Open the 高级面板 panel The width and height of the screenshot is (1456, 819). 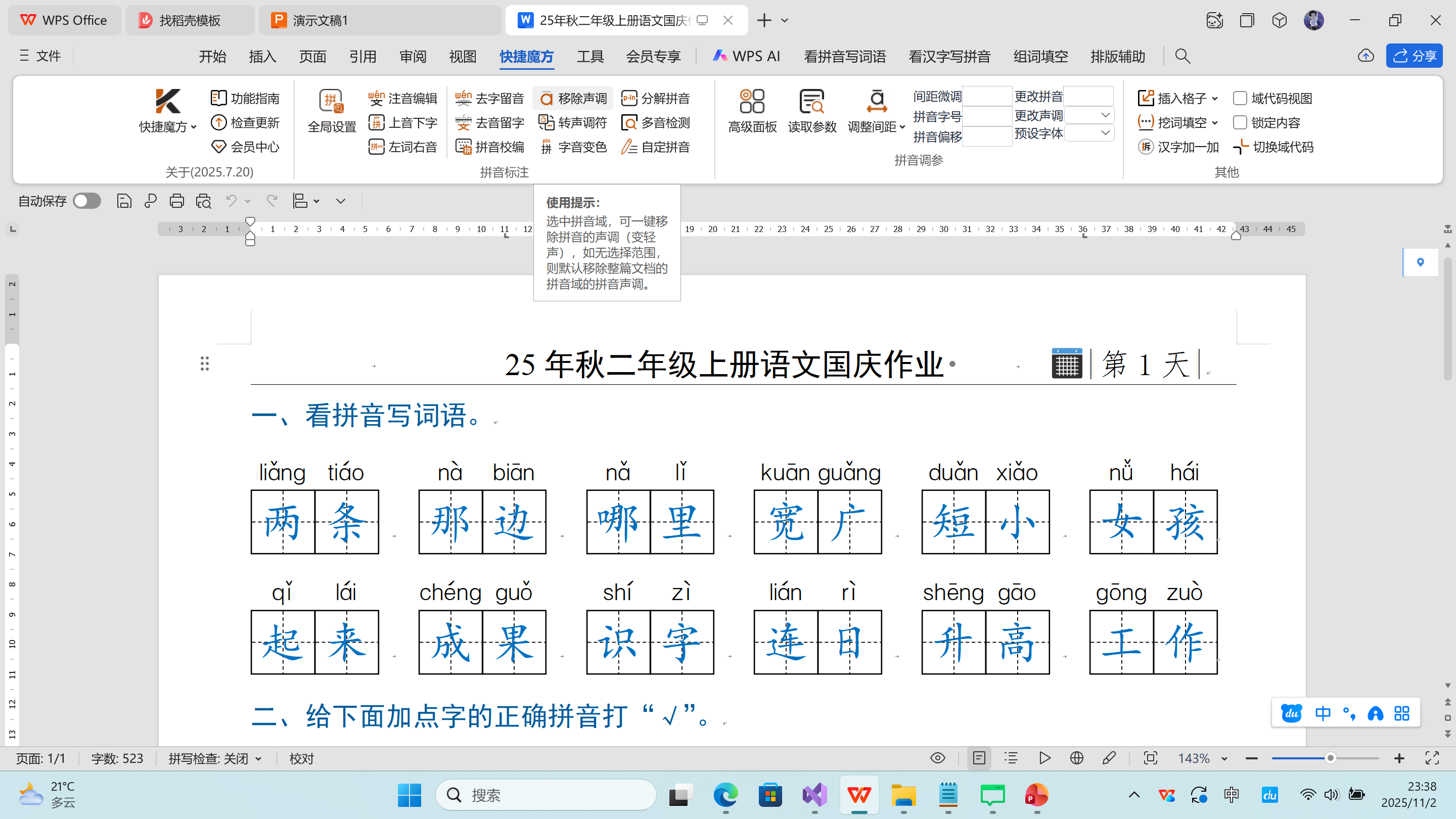pos(752,110)
